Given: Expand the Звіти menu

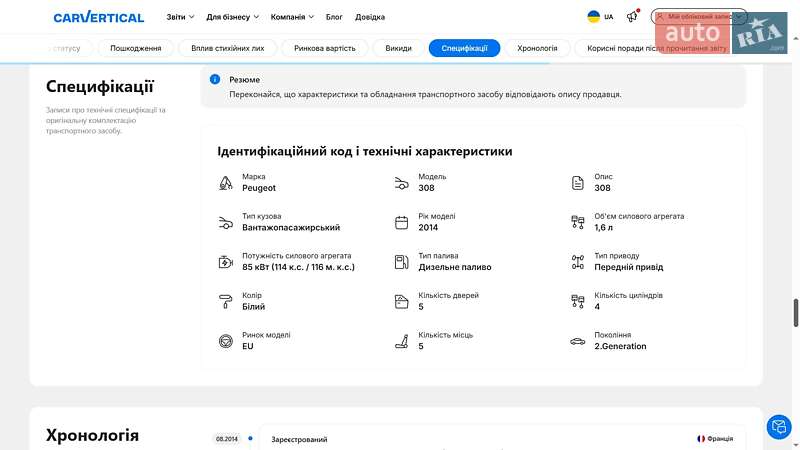Looking at the screenshot, I should point(180,17).
